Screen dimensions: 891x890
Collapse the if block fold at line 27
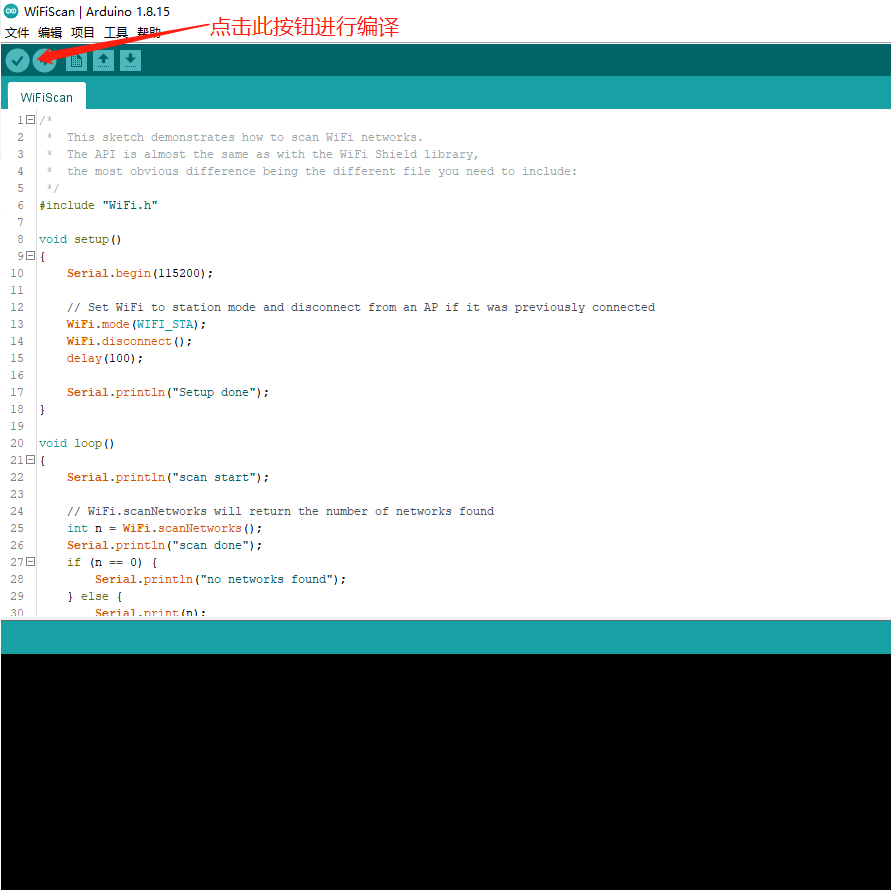point(31,562)
